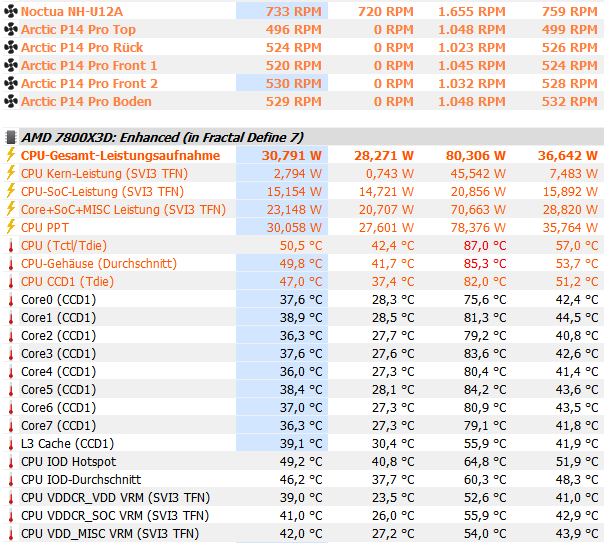The width and height of the screenshot is (604, 543).
Task: Select the CPU VDD_MISC VRM (SVI3 TFN) label
Action: 110,534
